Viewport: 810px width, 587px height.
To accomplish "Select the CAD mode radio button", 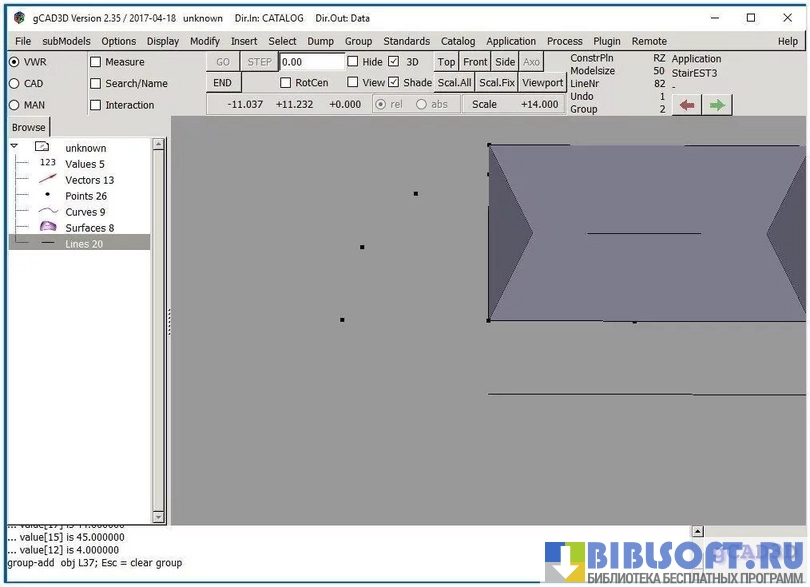I will (14, 84).
